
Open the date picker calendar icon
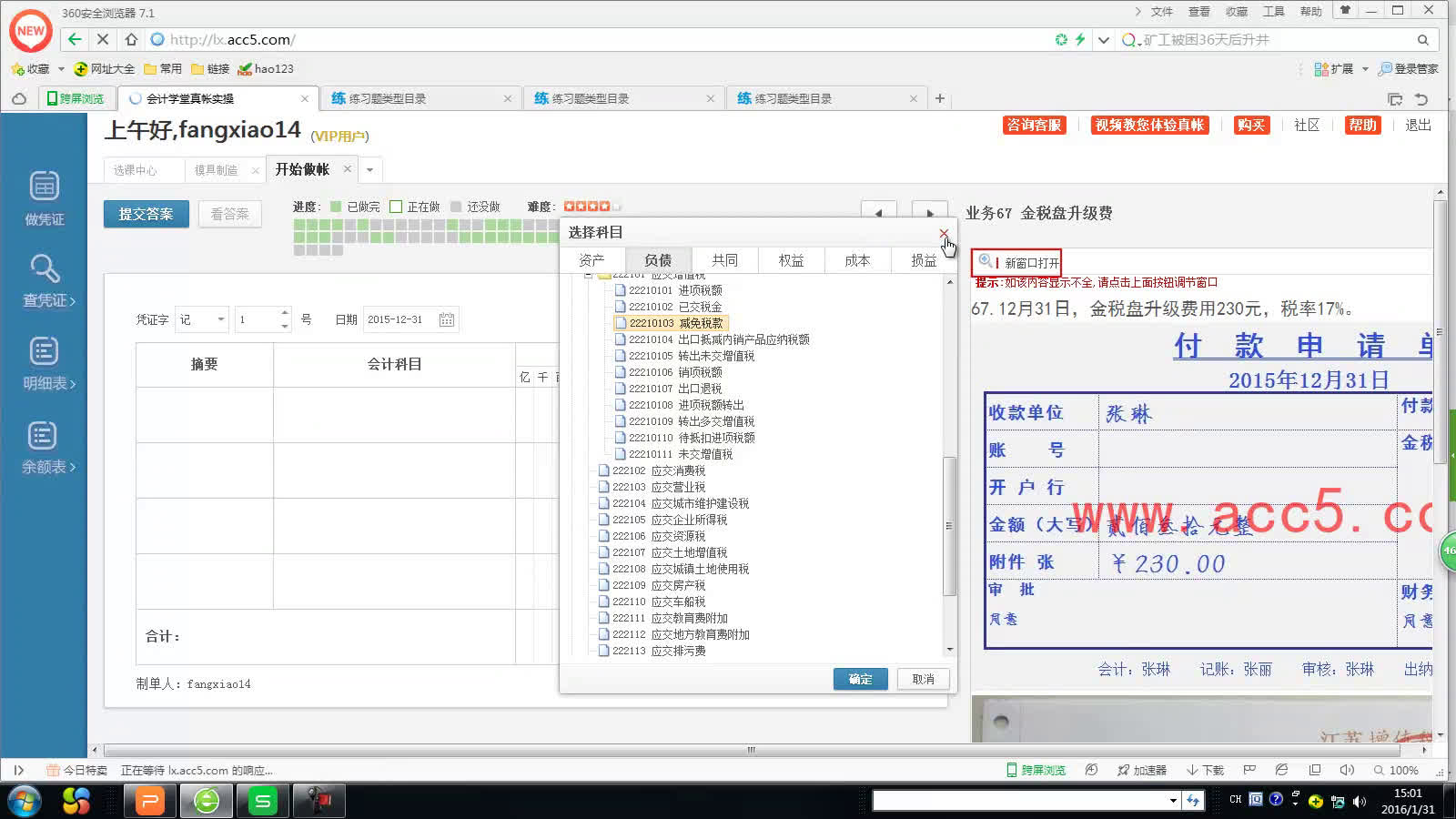tap(446, 319)
